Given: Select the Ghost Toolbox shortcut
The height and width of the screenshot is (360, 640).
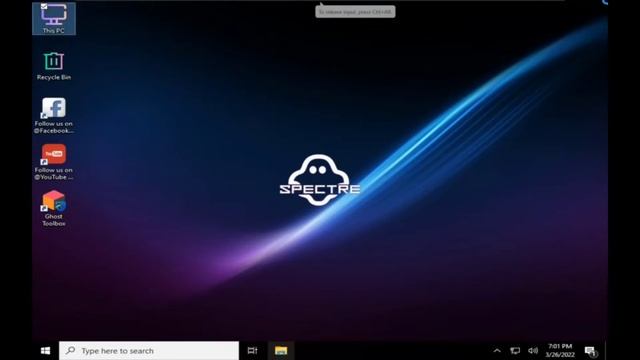Looking at the screenshot, I should point(54,209).
